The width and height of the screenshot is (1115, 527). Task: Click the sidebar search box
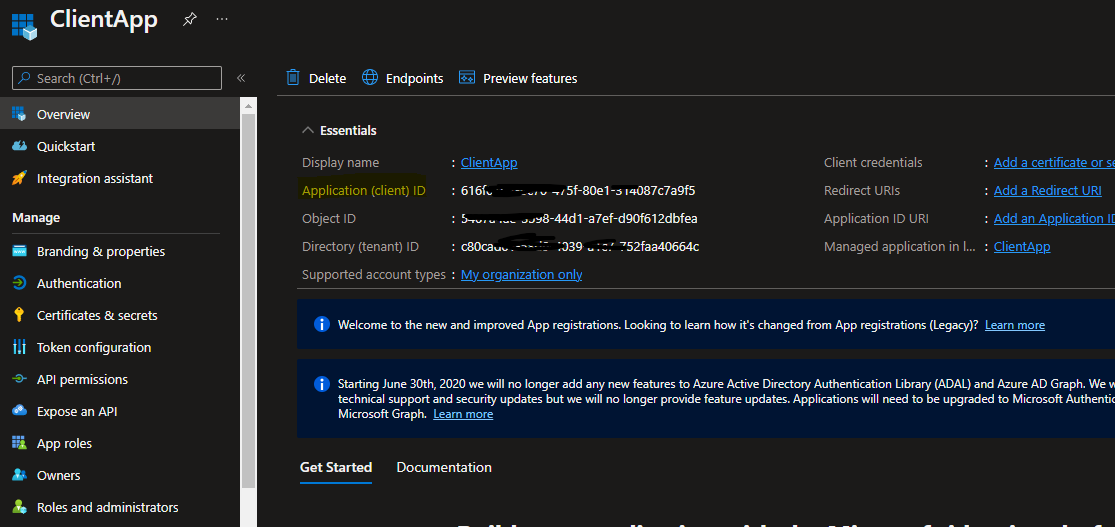[x=117, y=78]
